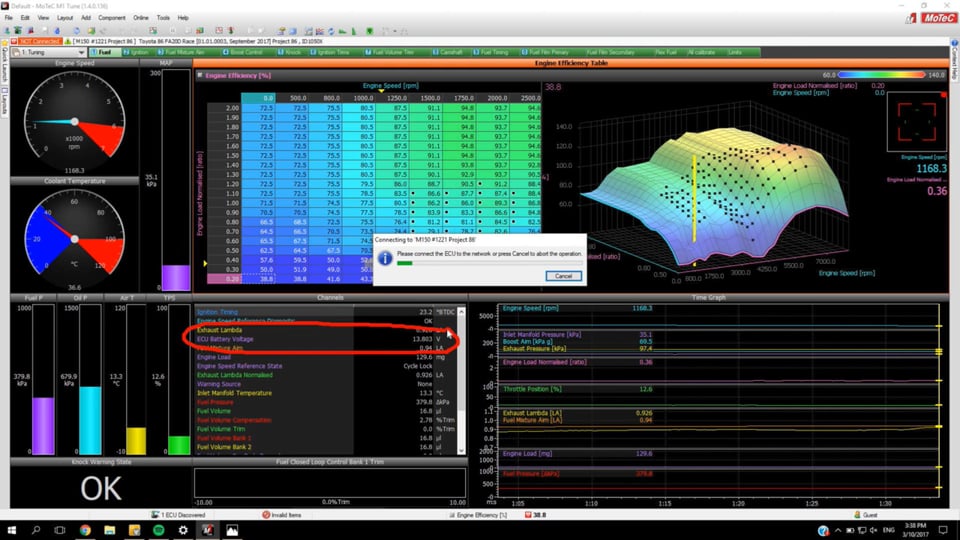Select the Fuel Volume Trim channel row
This screenshot has width=960, height=540.
point(327,429)
